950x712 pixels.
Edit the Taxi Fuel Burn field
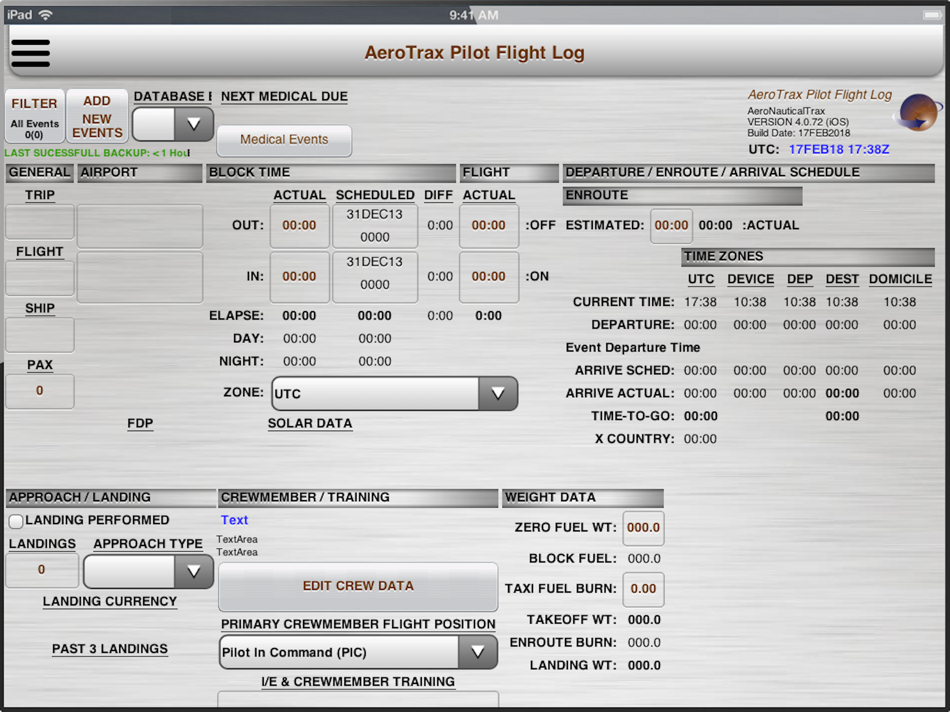click(x=643, y=589)
